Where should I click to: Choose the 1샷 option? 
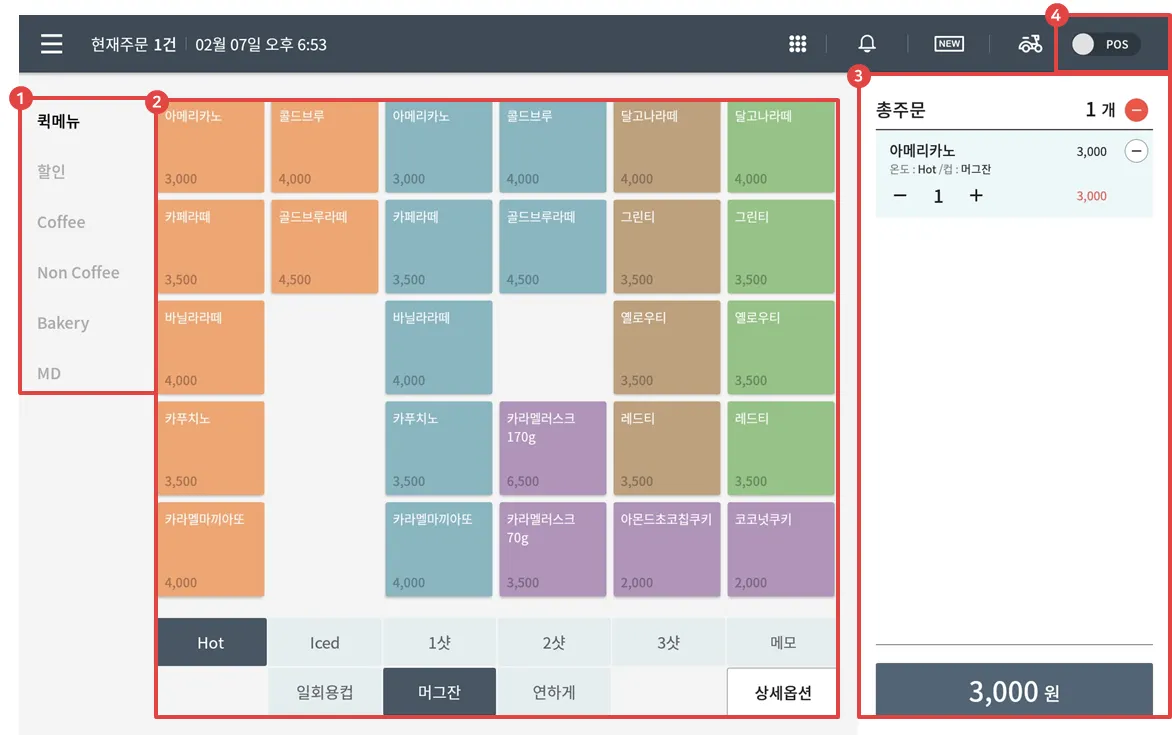click(x=440, y=642)
